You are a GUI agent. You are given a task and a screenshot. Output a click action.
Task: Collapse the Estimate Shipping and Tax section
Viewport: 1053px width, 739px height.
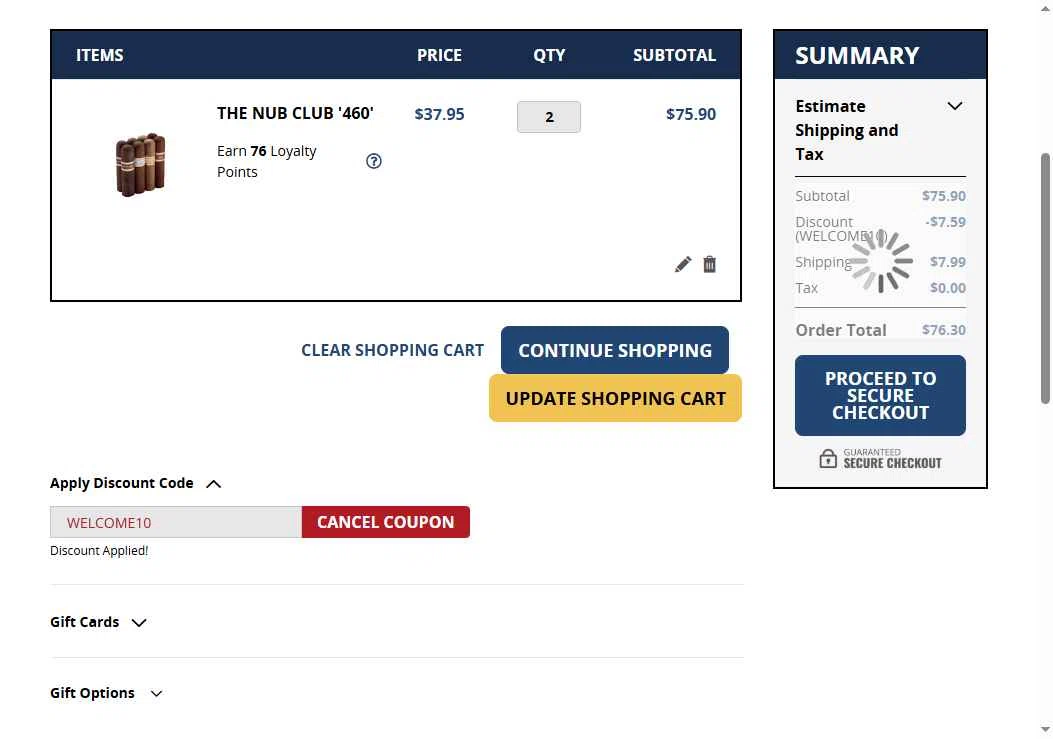(955, 106)
